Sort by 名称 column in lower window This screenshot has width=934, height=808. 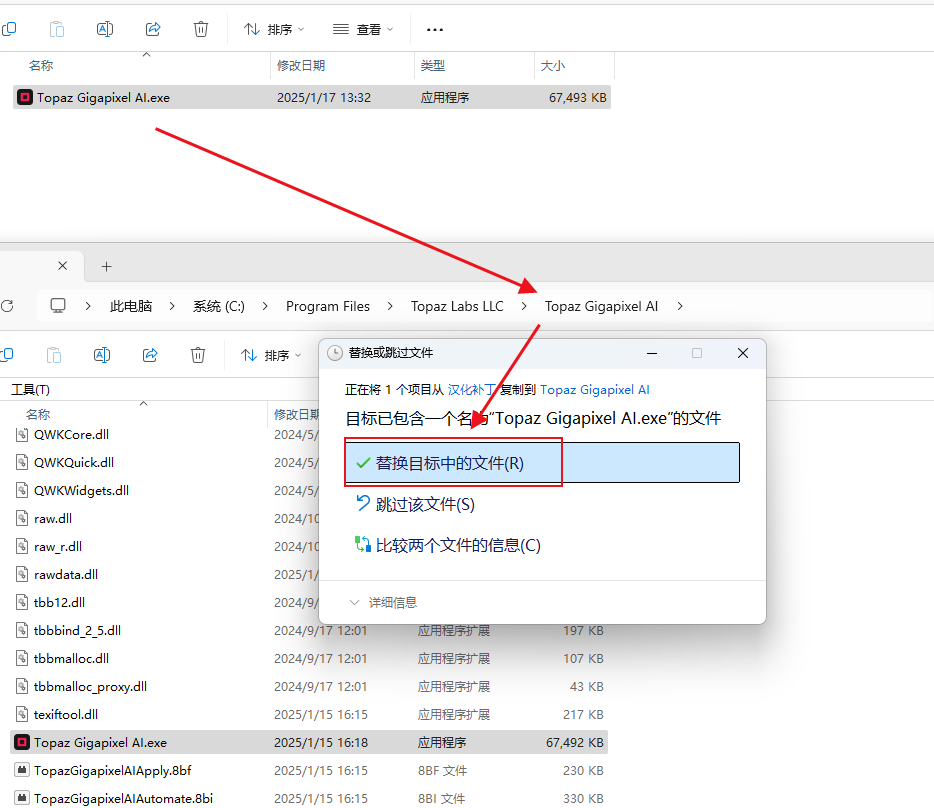pyautogui.click(x=38, y=414)
